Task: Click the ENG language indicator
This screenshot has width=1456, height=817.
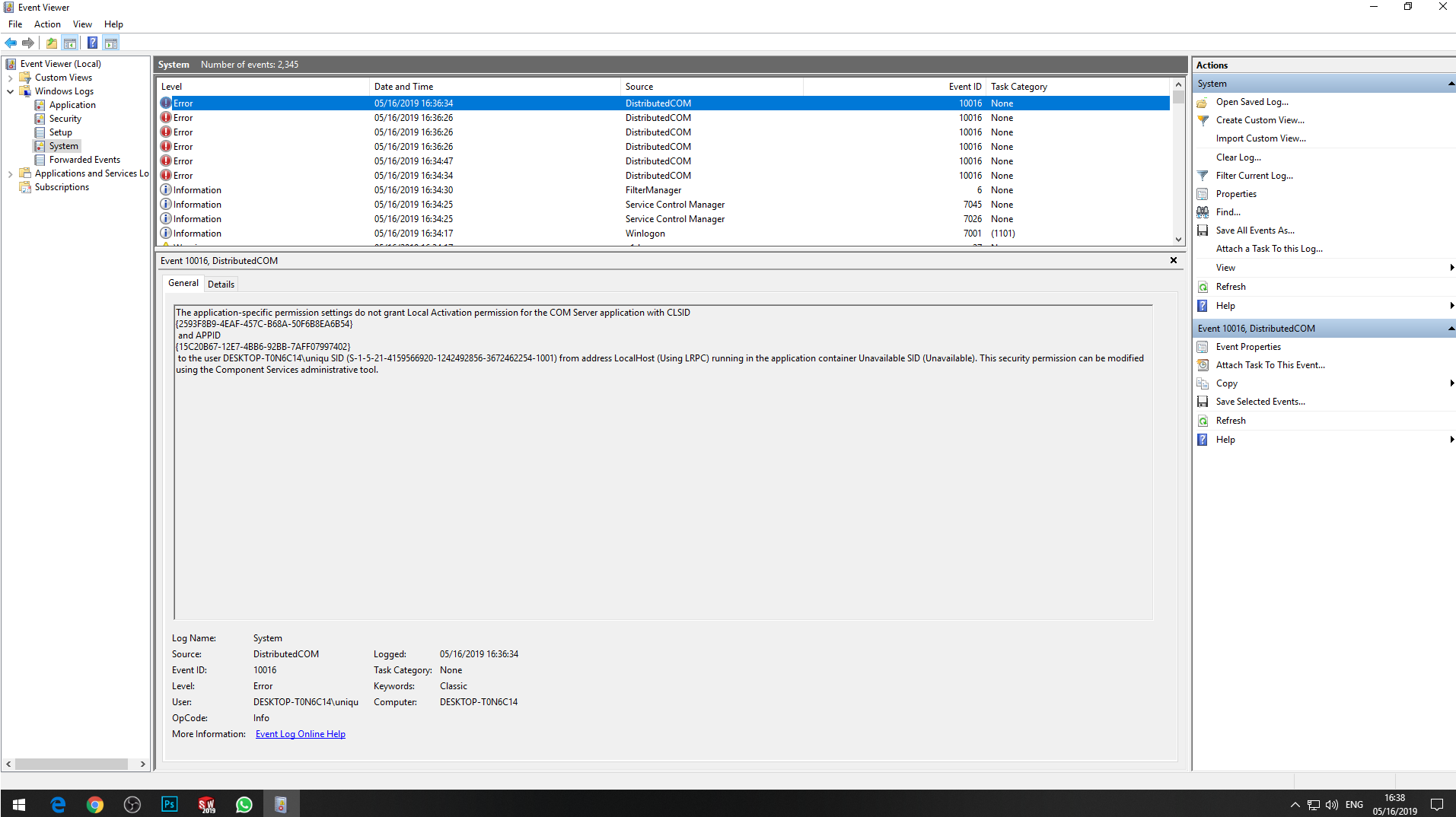Action: point(1354,805)
